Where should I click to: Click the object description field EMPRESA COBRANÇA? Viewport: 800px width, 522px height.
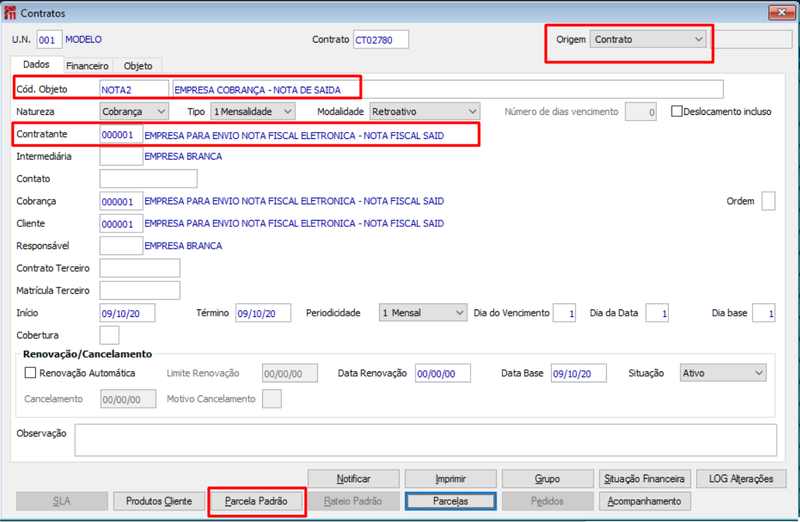pos(447,89)
